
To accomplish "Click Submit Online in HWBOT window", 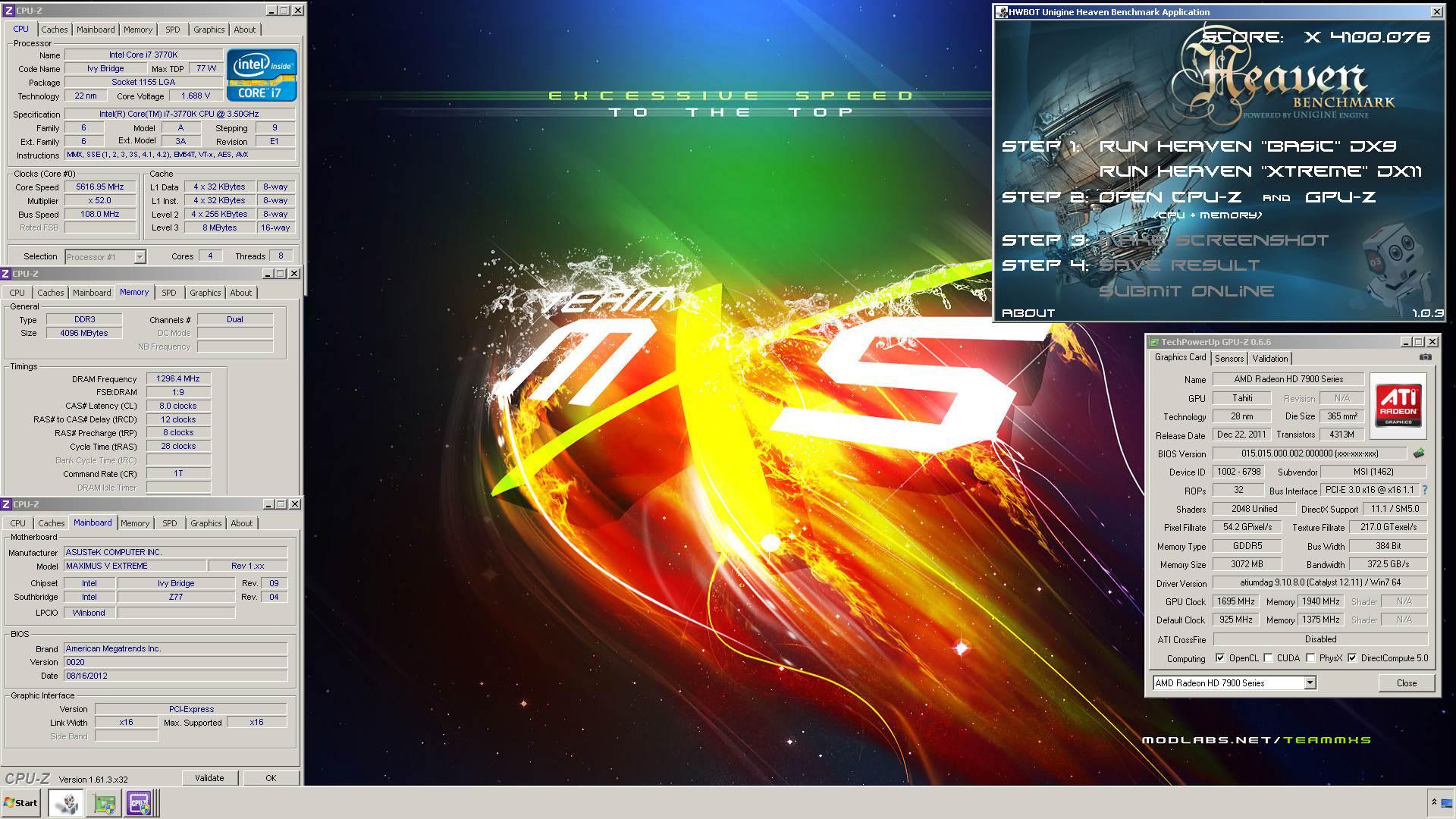I will (x=1186, y=291).
